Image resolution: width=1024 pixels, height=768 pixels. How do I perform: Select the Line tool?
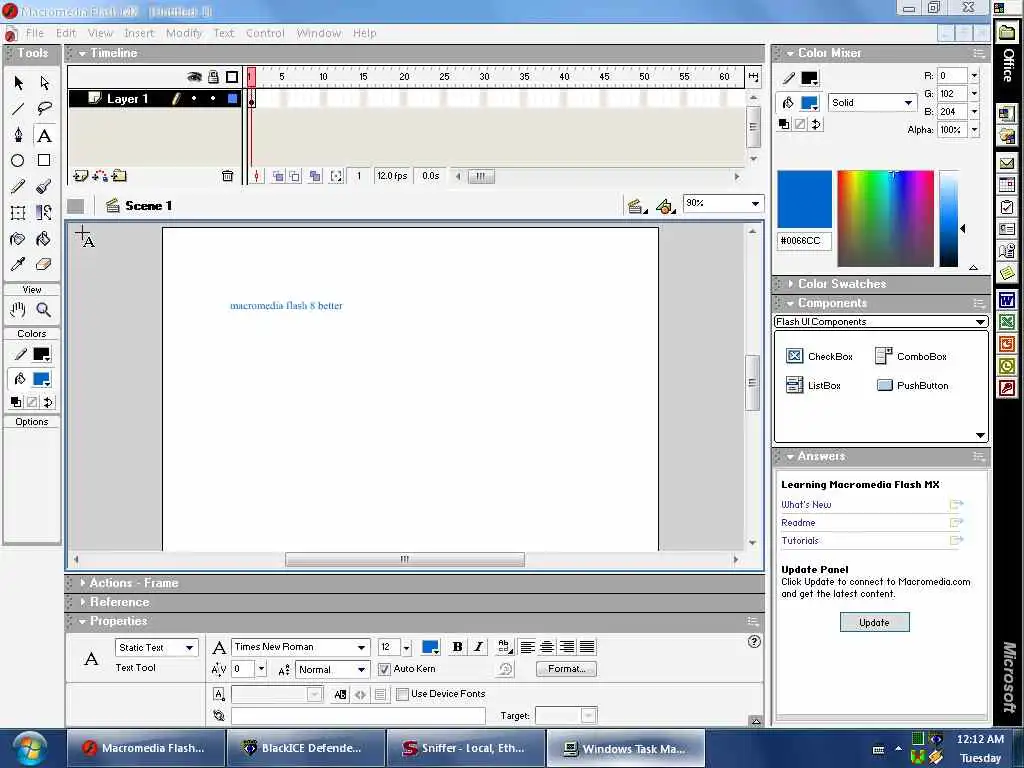click(x=18, y=108)
